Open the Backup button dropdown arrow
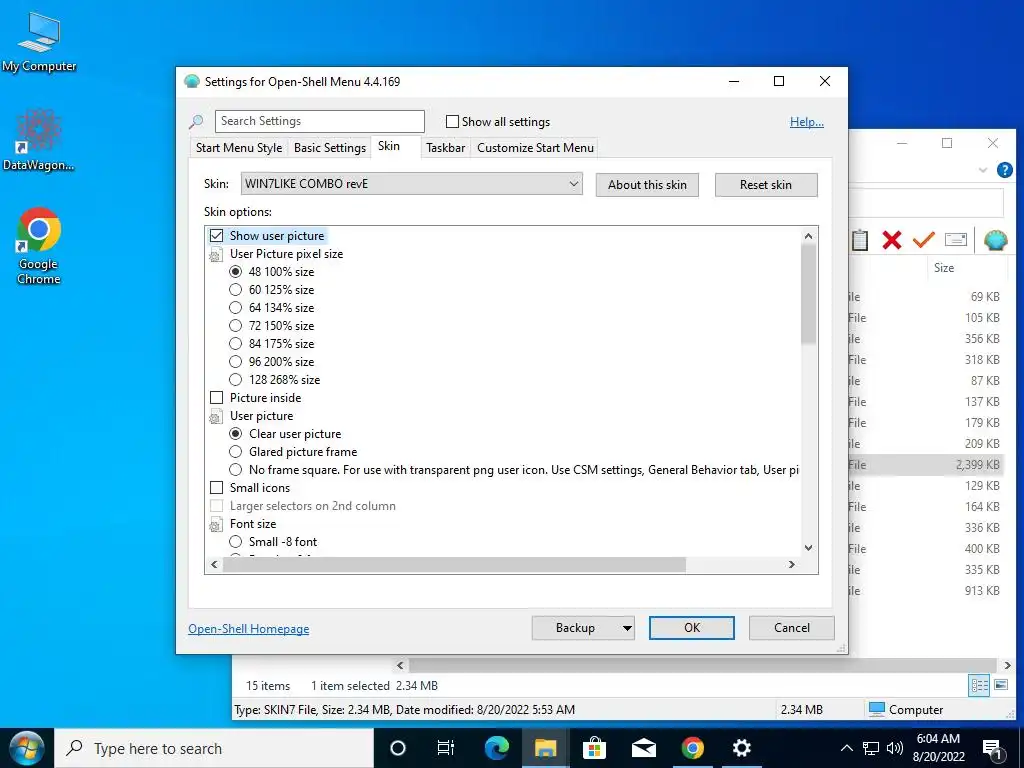 click(x=626, y=628)
